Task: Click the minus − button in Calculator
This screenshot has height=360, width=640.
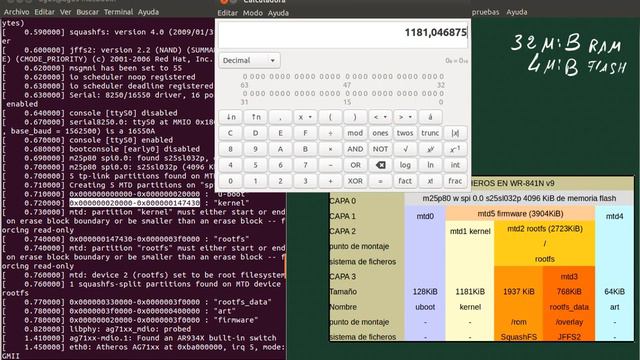Action: 330,165
